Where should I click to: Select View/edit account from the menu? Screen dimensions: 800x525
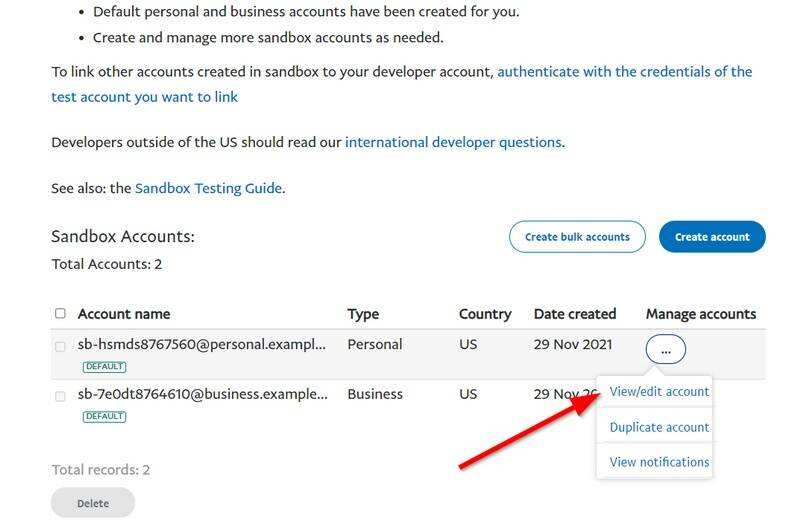(659, 392)
